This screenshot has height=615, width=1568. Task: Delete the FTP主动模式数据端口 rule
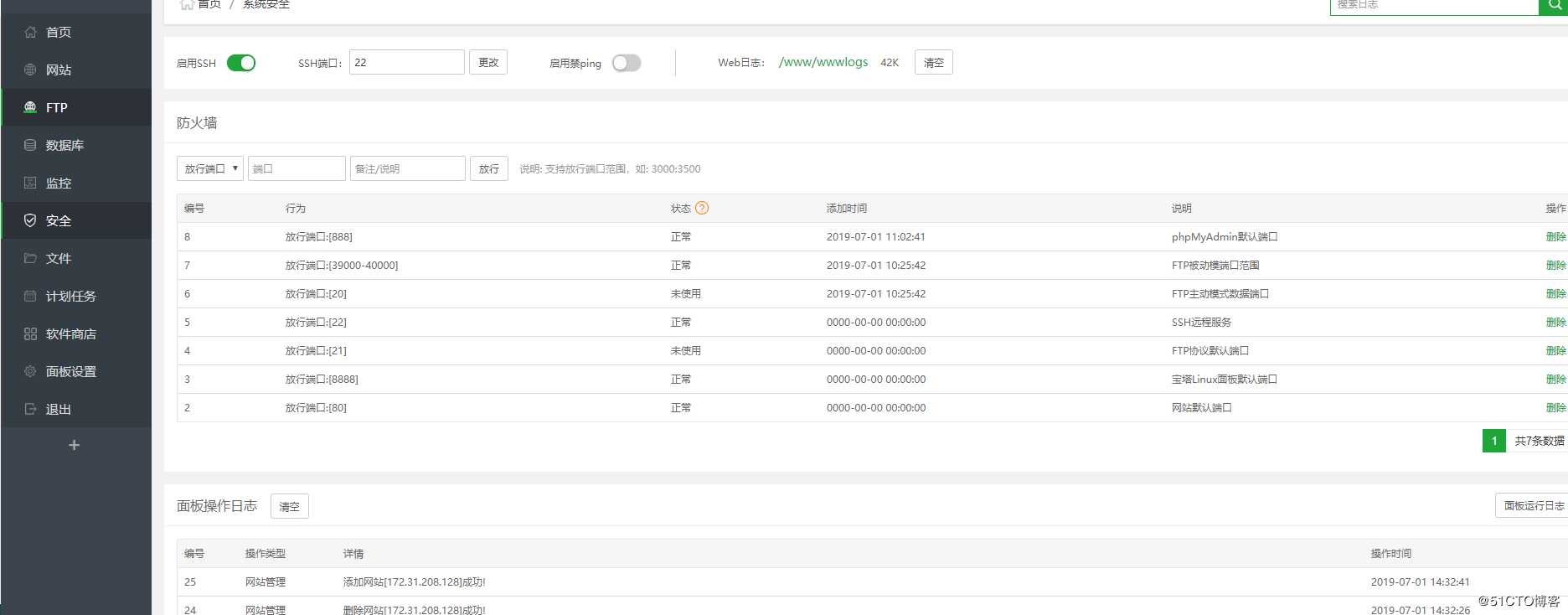[x=1555, y=293]
